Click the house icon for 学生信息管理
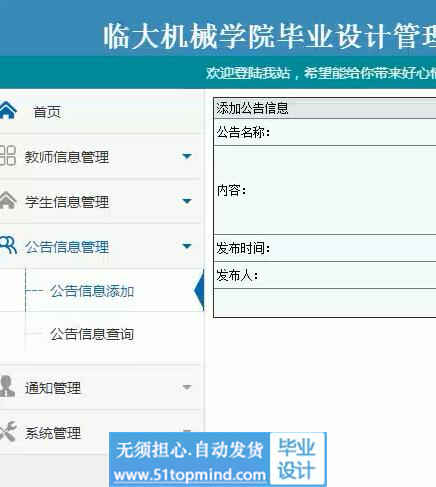Screen dimensions: 436x487 (x=8, y=200)
